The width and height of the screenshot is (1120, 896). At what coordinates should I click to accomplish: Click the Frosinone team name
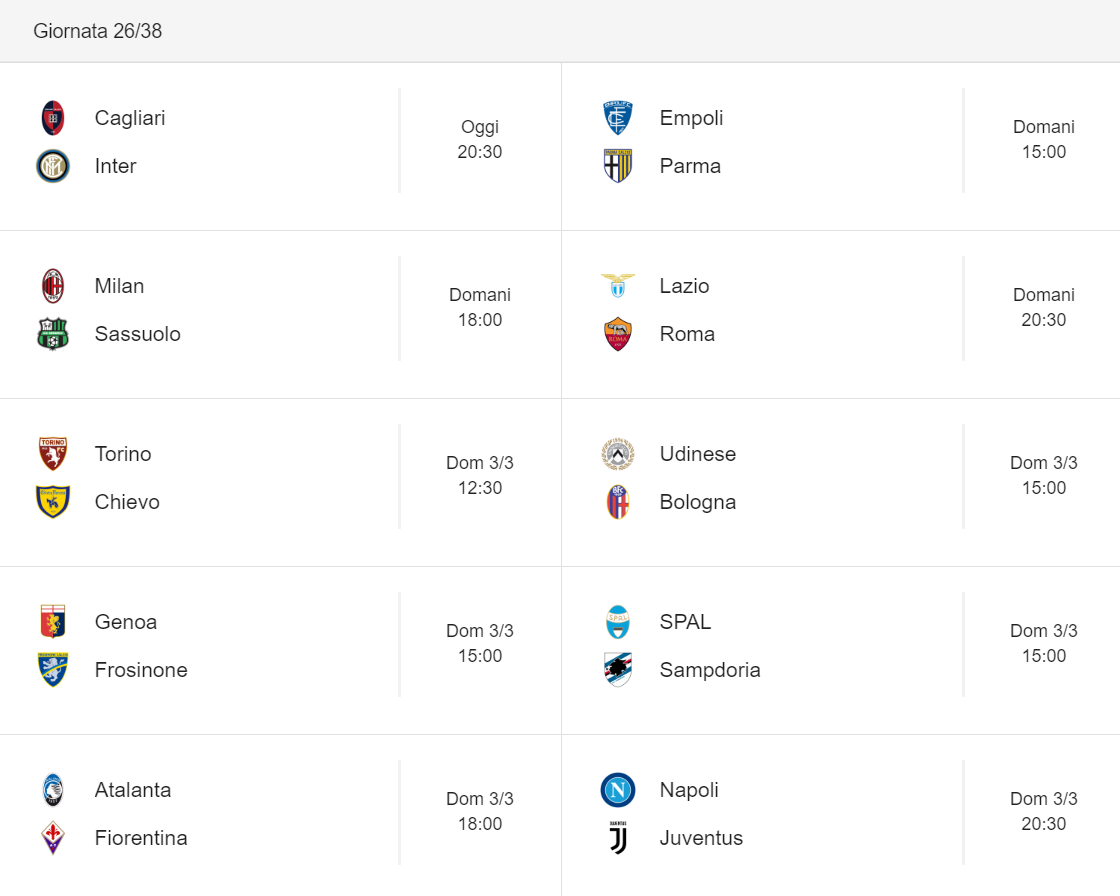click(x=141, y=669)
